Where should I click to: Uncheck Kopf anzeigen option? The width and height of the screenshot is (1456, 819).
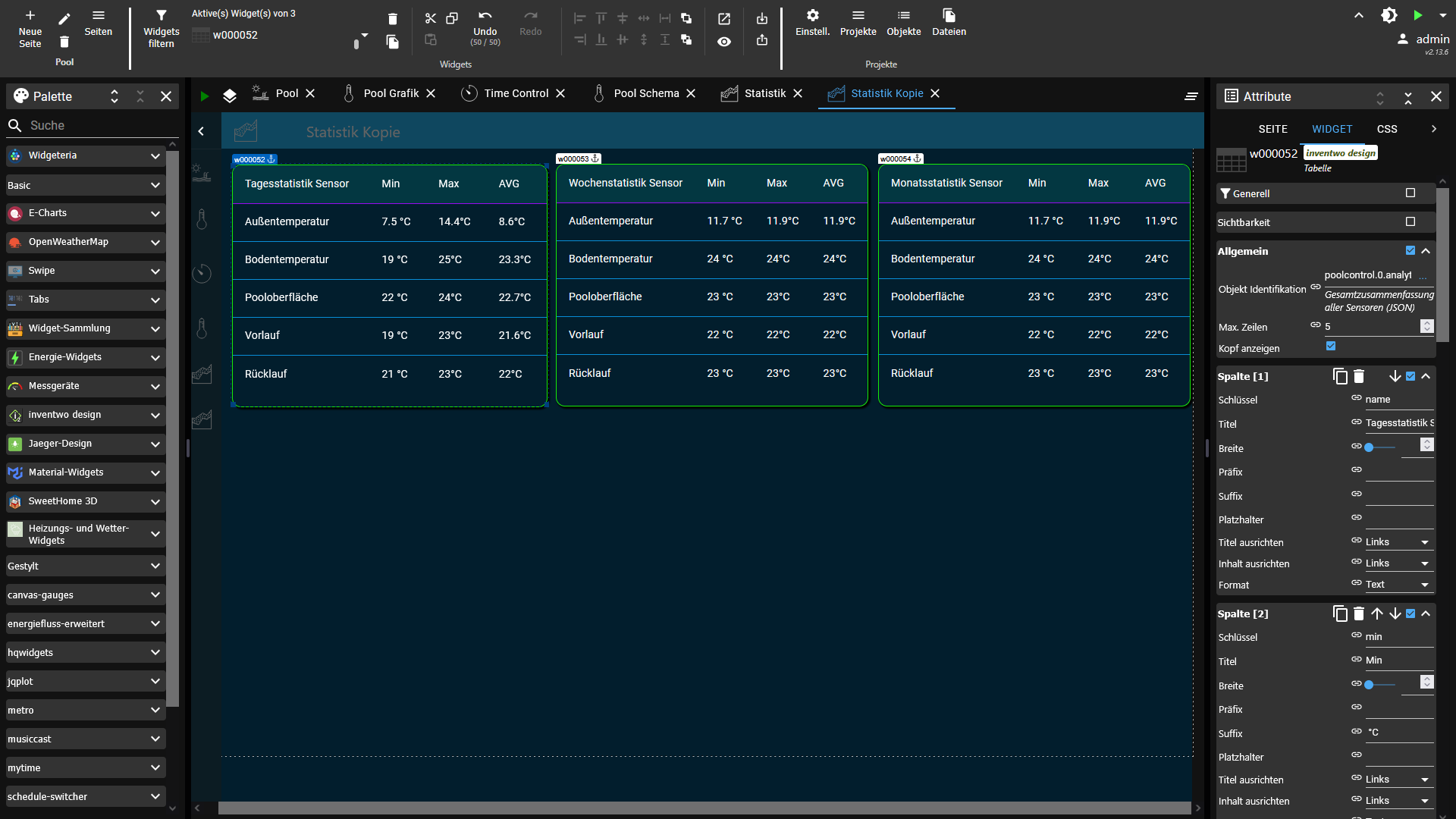(1331, 346)
